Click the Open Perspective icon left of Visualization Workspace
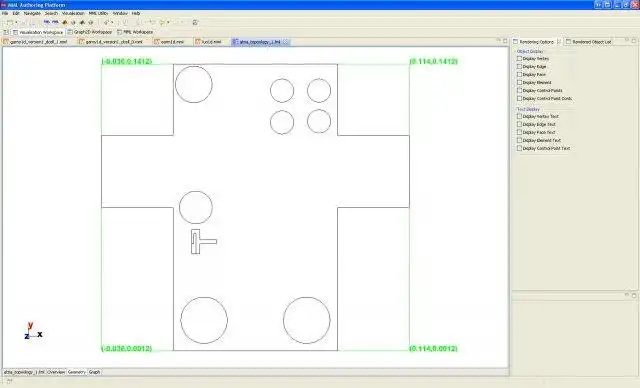The height and width of the screenshot is (388, 640). pyautogui.click(x=6, y=32)
